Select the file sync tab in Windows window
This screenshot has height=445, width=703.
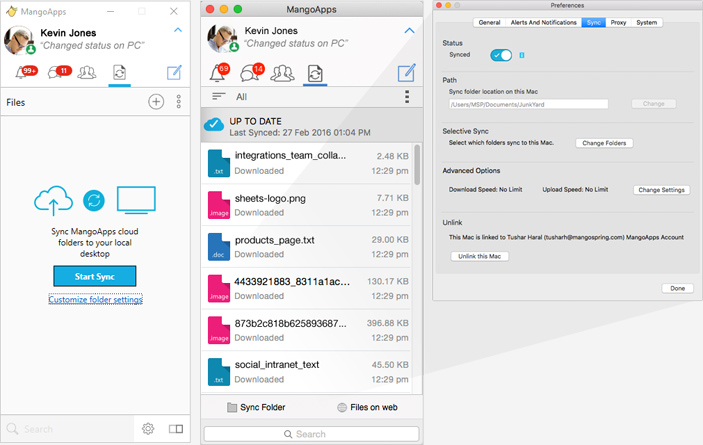tap(119, 73)
